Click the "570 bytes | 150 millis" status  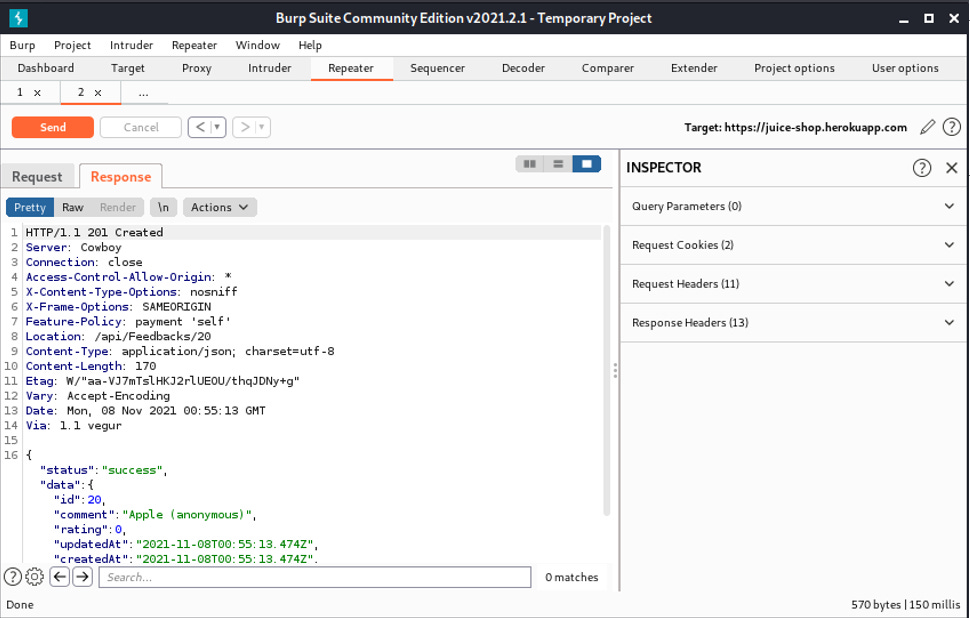coord(906,605)
